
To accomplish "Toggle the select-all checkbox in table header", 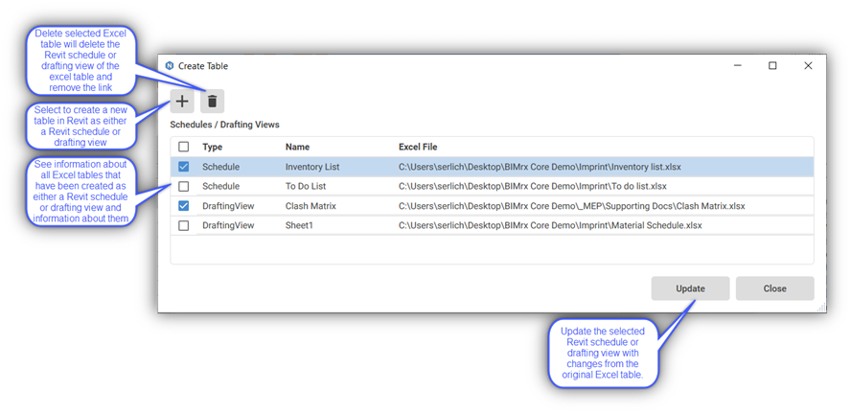I will click(x=184, y=147).
